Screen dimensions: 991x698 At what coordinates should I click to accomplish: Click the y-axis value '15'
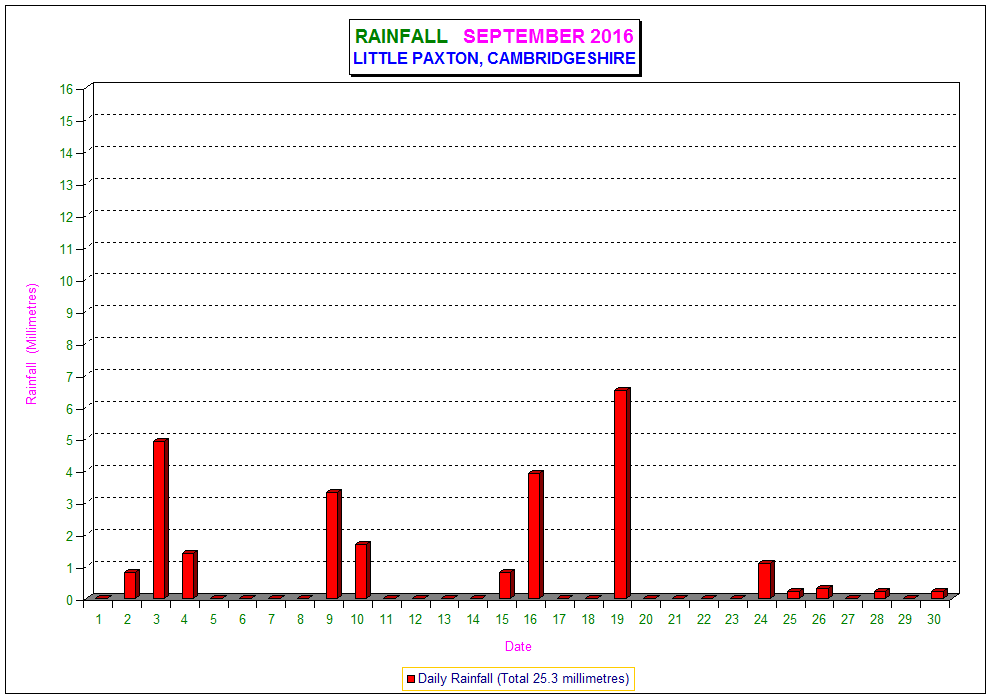pyautogui.click(x=67, y=121)
